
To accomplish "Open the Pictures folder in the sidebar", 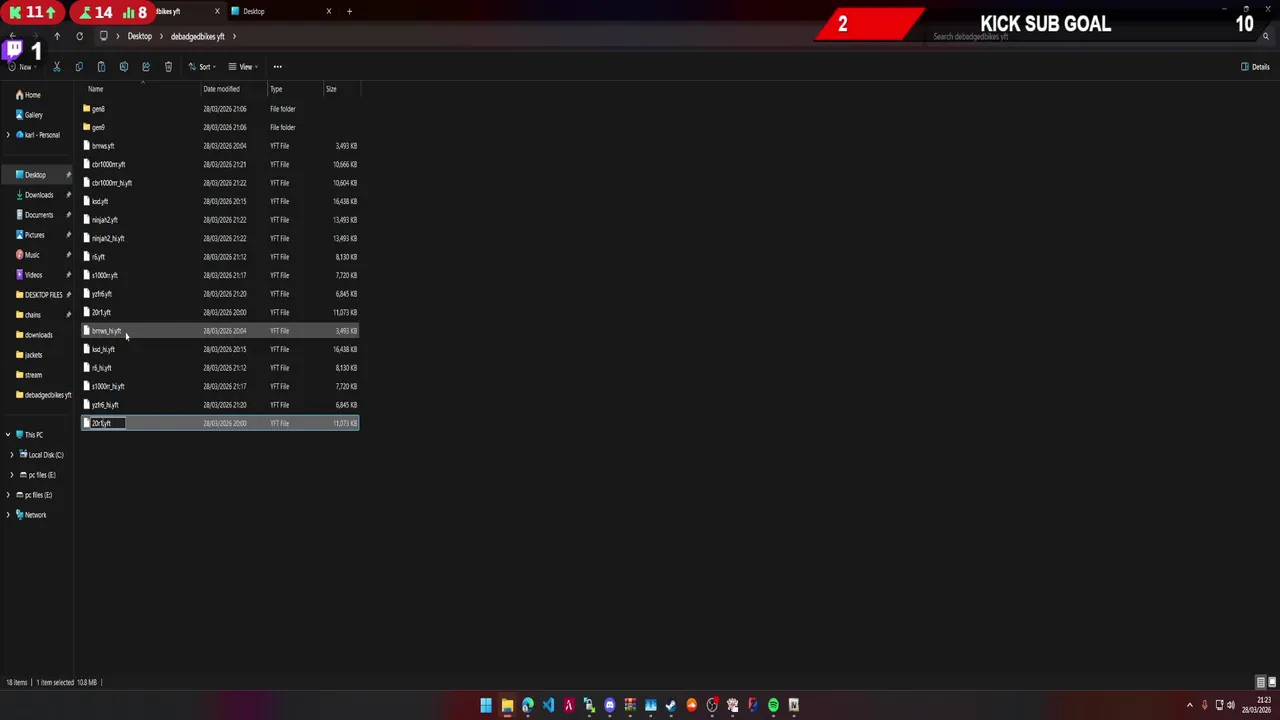I will point(30,235).
